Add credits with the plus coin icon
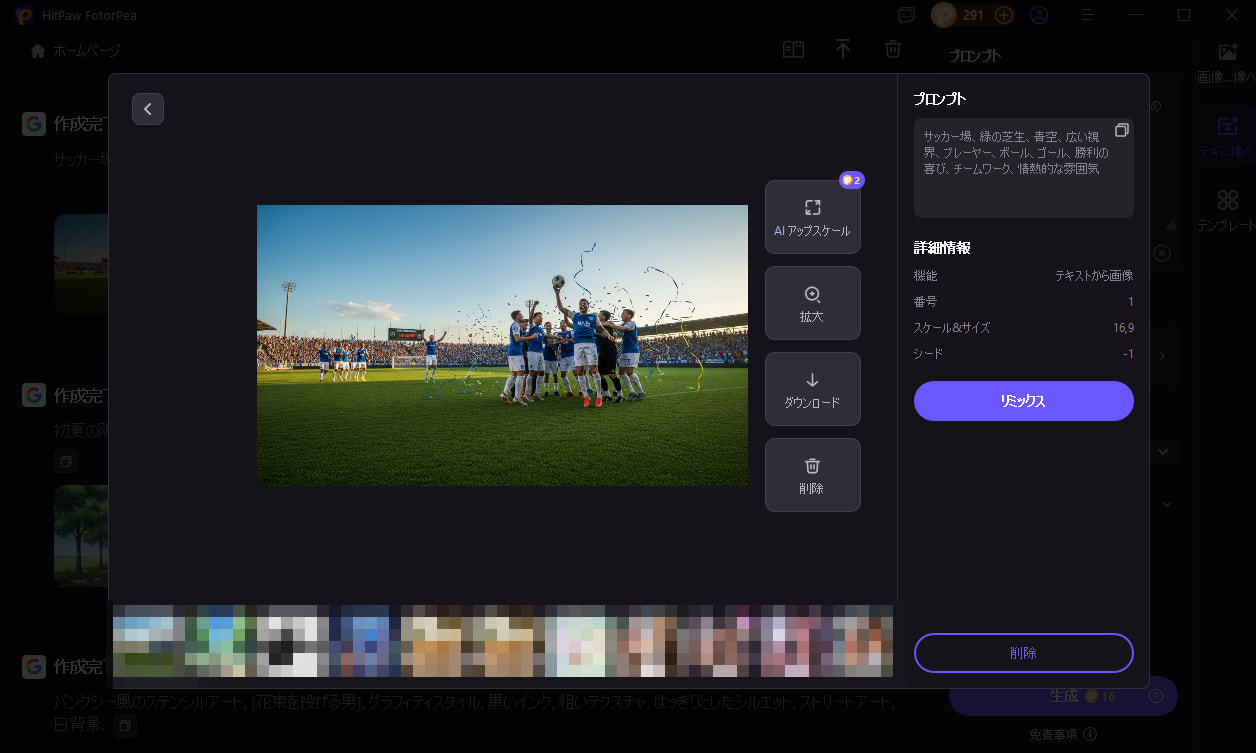Viewport: 1256px width, 753px height. (1004, 15)
